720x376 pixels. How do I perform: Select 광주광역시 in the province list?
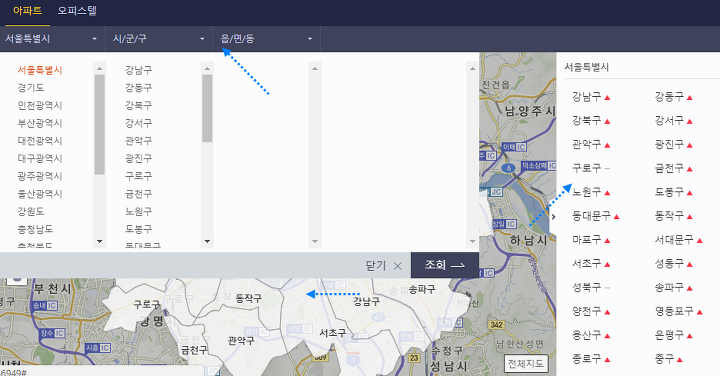(x=40, y=176)
